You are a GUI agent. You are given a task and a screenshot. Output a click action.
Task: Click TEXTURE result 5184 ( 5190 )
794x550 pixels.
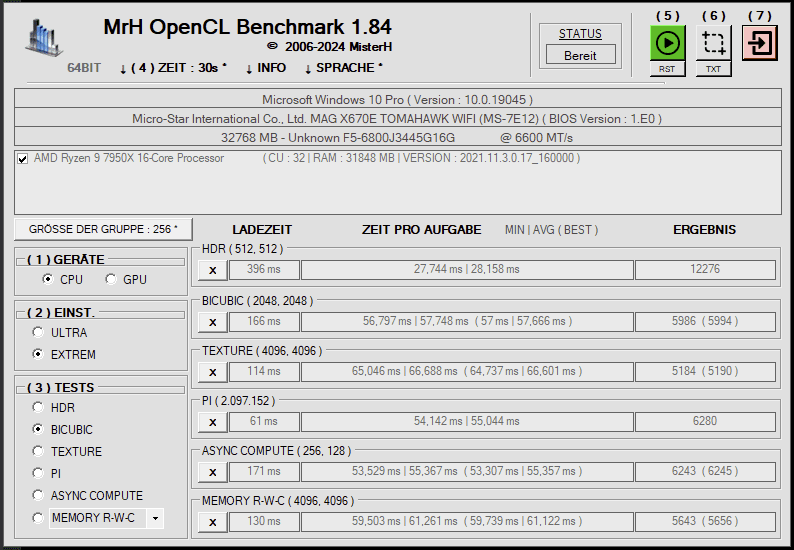[x=705, y=372]
